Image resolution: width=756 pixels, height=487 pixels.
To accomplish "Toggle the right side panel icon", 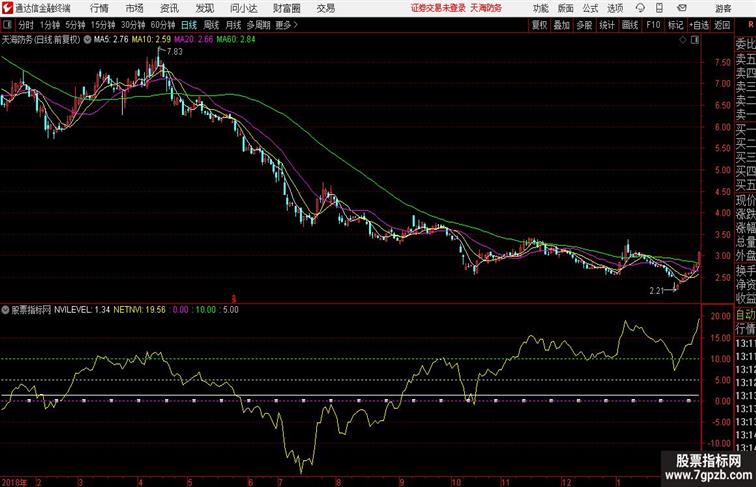I will pyautogui.click(x=695, y=40).
